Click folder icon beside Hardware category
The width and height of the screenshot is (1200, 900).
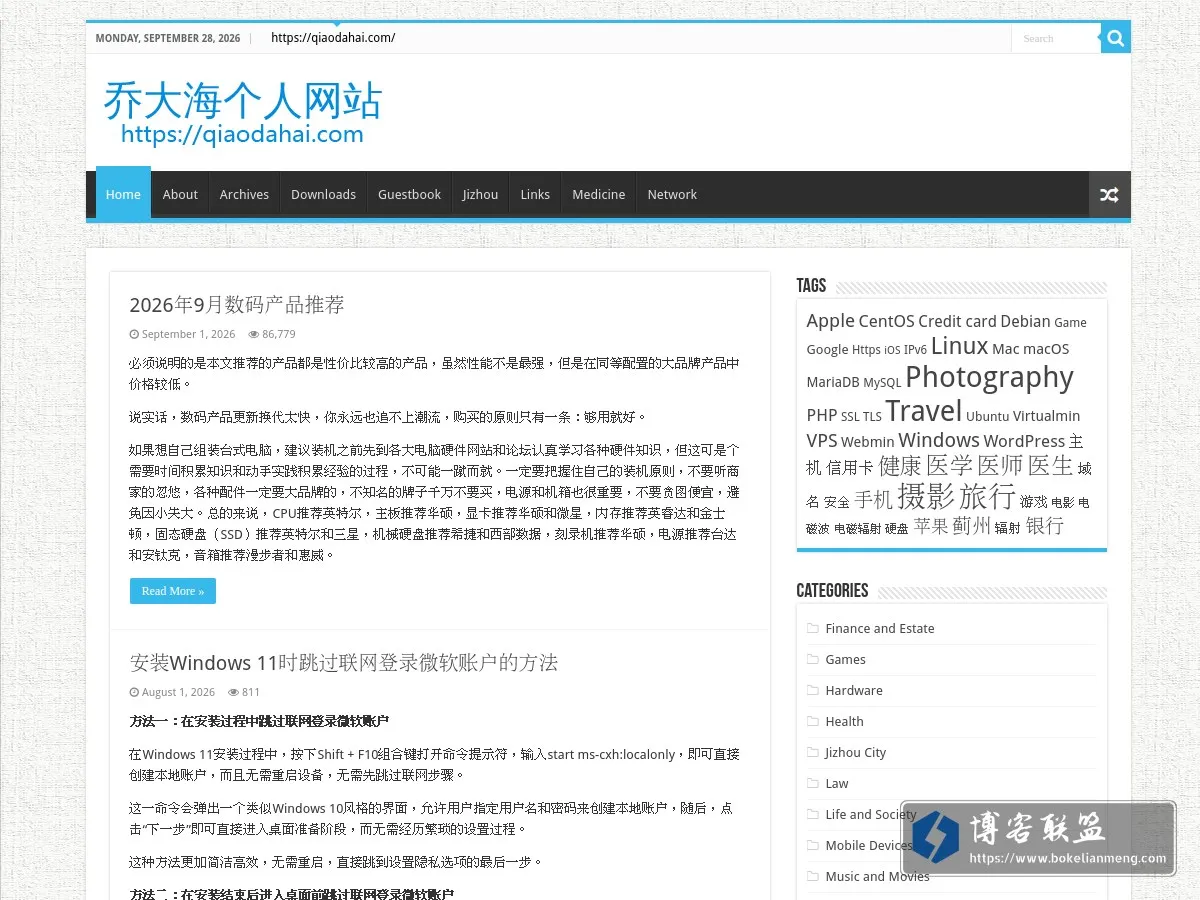813,690
